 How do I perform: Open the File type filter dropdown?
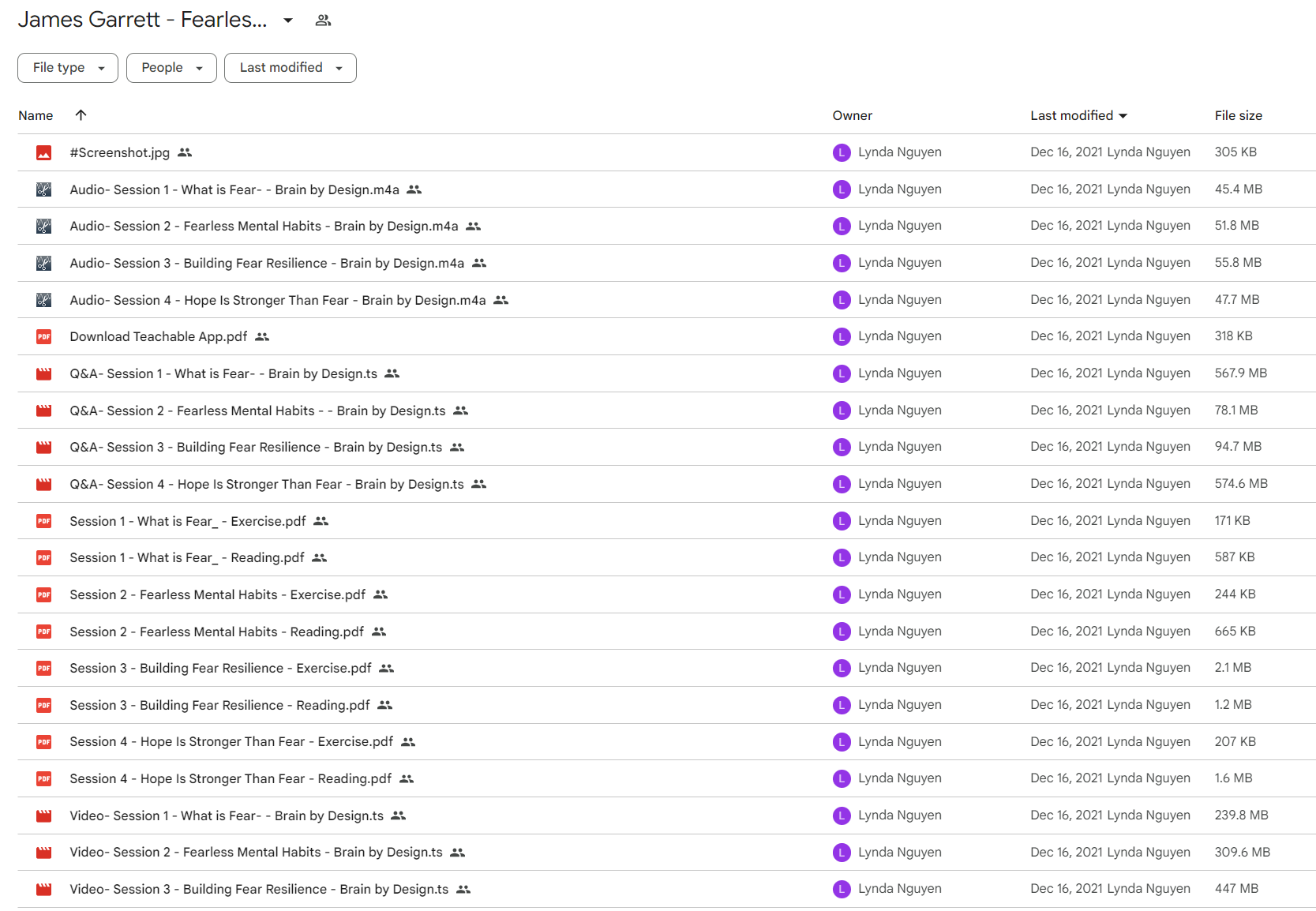tap(68, 68)
